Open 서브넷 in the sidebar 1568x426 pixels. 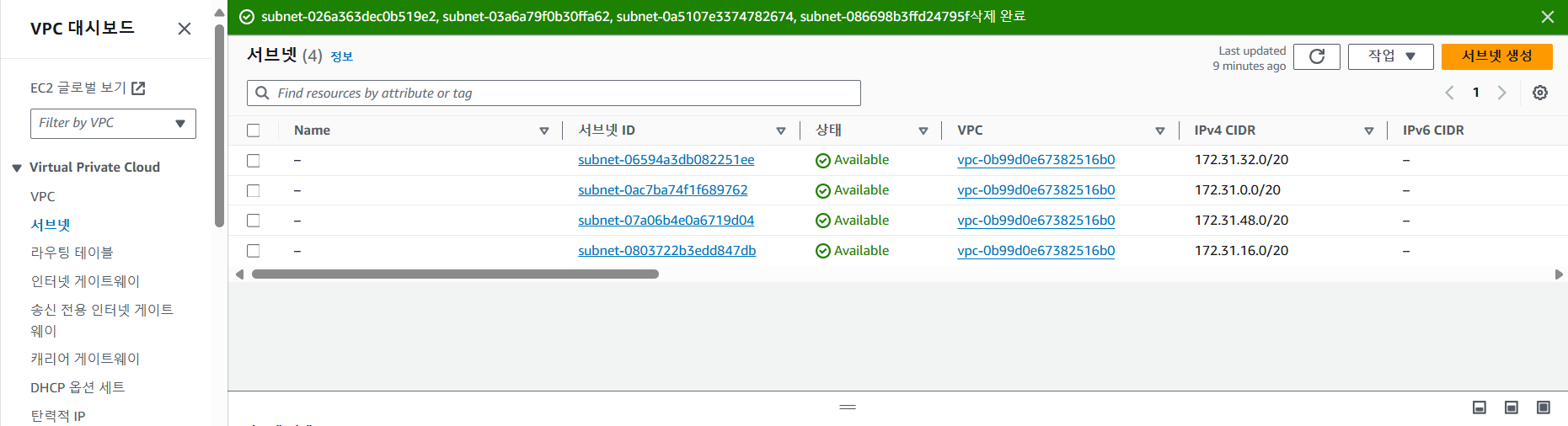click(51, 225)
